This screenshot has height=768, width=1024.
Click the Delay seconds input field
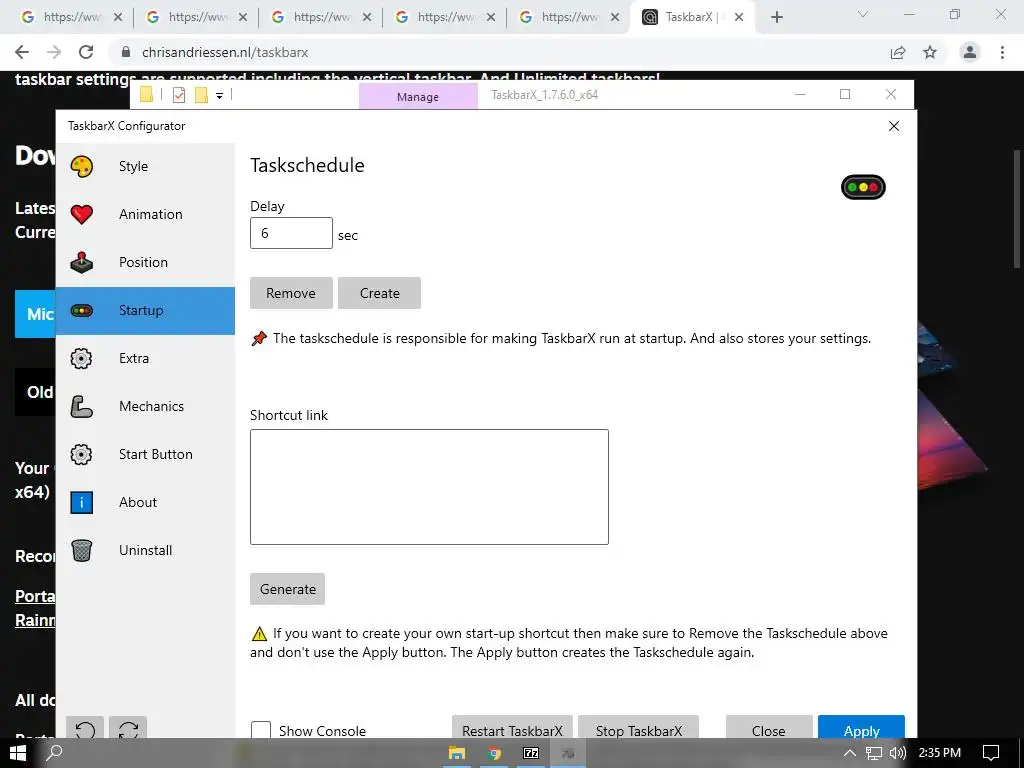[291, 233]
